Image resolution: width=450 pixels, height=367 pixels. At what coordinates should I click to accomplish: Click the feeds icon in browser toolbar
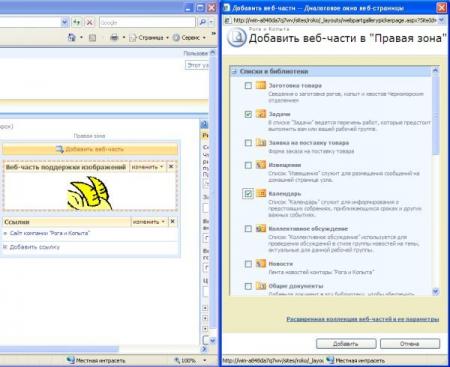pos(92,38)
